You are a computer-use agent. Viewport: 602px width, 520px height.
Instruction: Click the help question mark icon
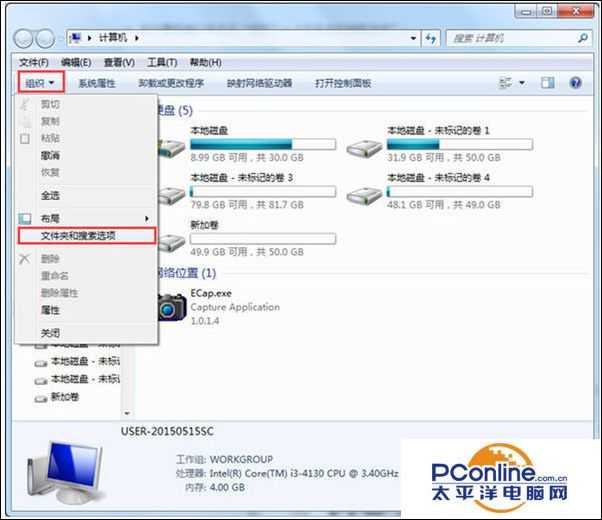[576, 83]
